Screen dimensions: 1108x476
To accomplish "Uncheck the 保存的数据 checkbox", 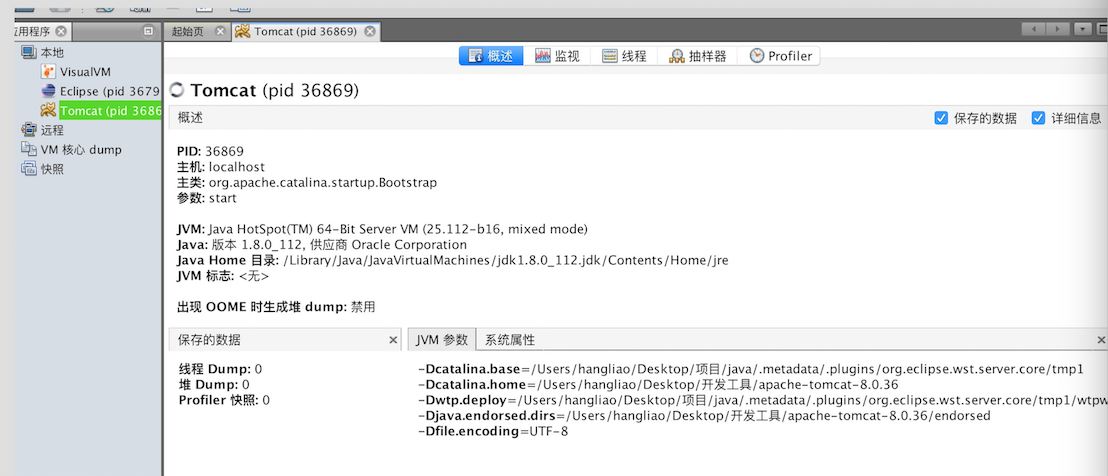I will [941, 118].
